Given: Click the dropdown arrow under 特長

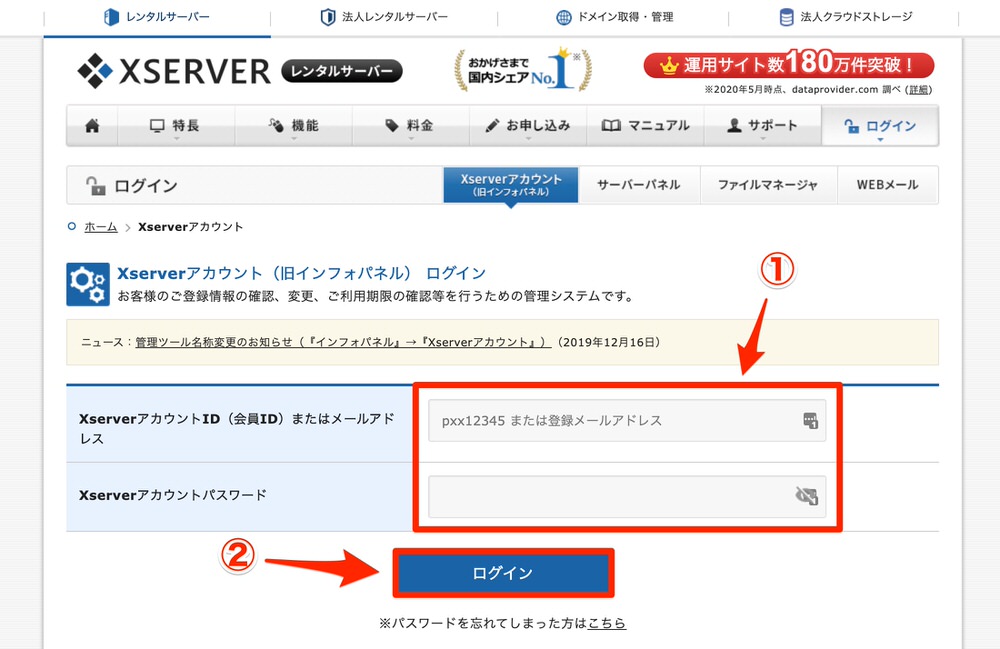Looking at the screenshot, I should click(x=177, y=138).
